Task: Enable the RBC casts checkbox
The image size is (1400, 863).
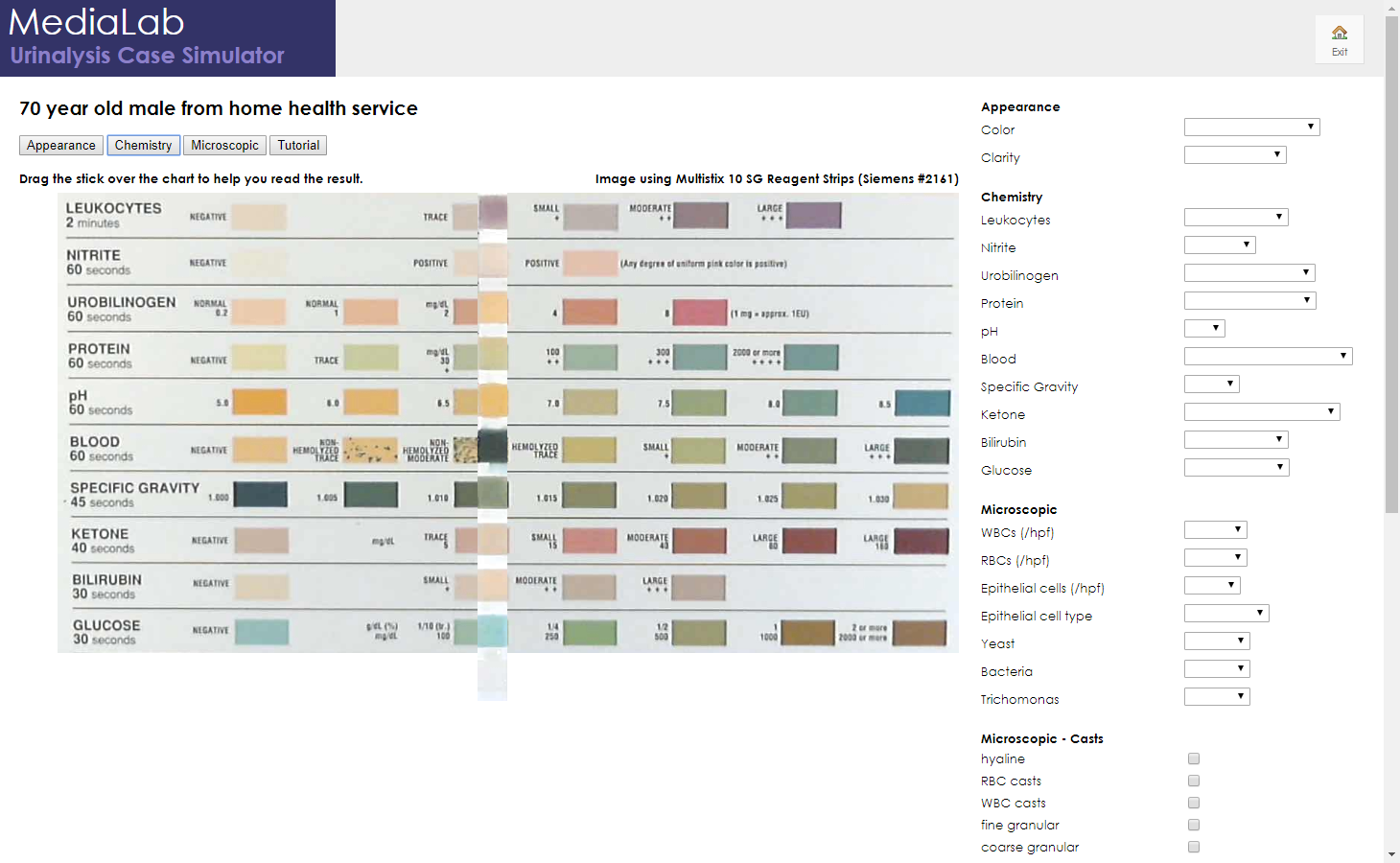Action: (x=1194, y=781)
